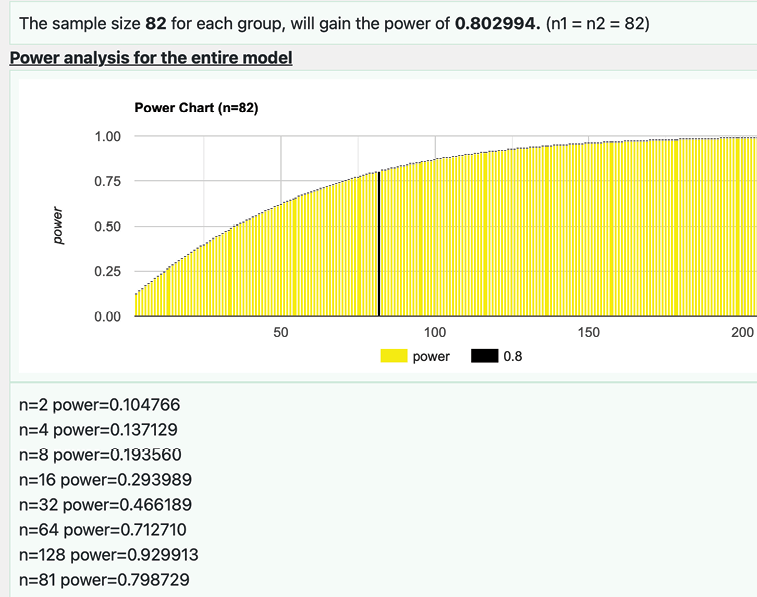Click the y-axis tick label 0.75
Screen dimensions: 757x597
click(107, 181)
